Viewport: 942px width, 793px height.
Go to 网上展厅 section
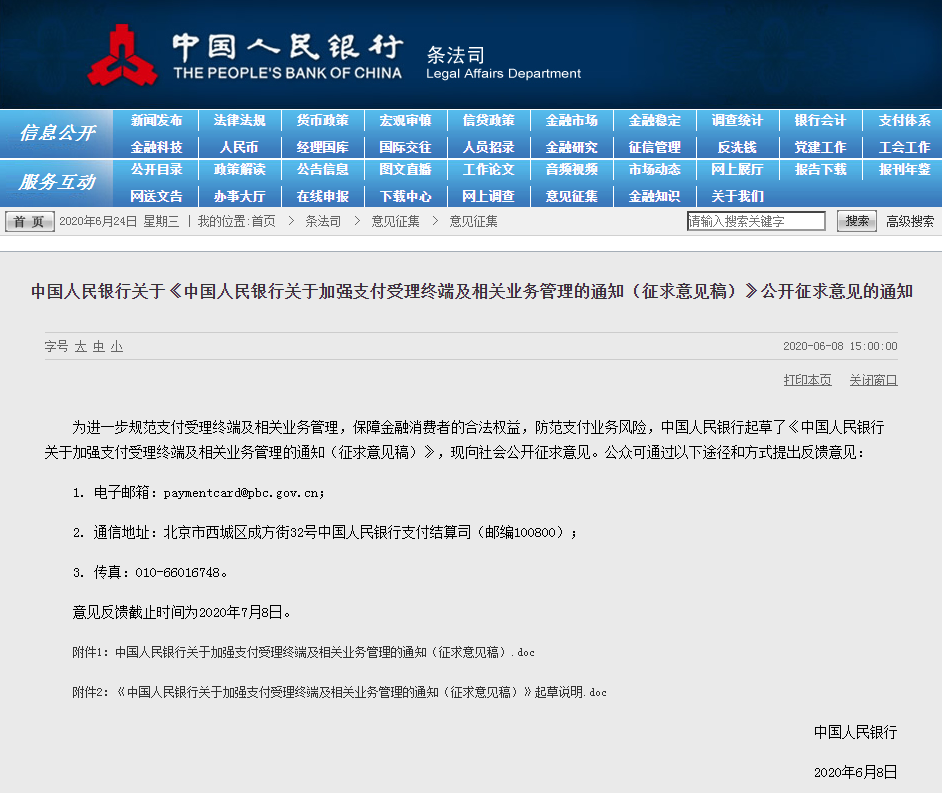coord(737,170)
